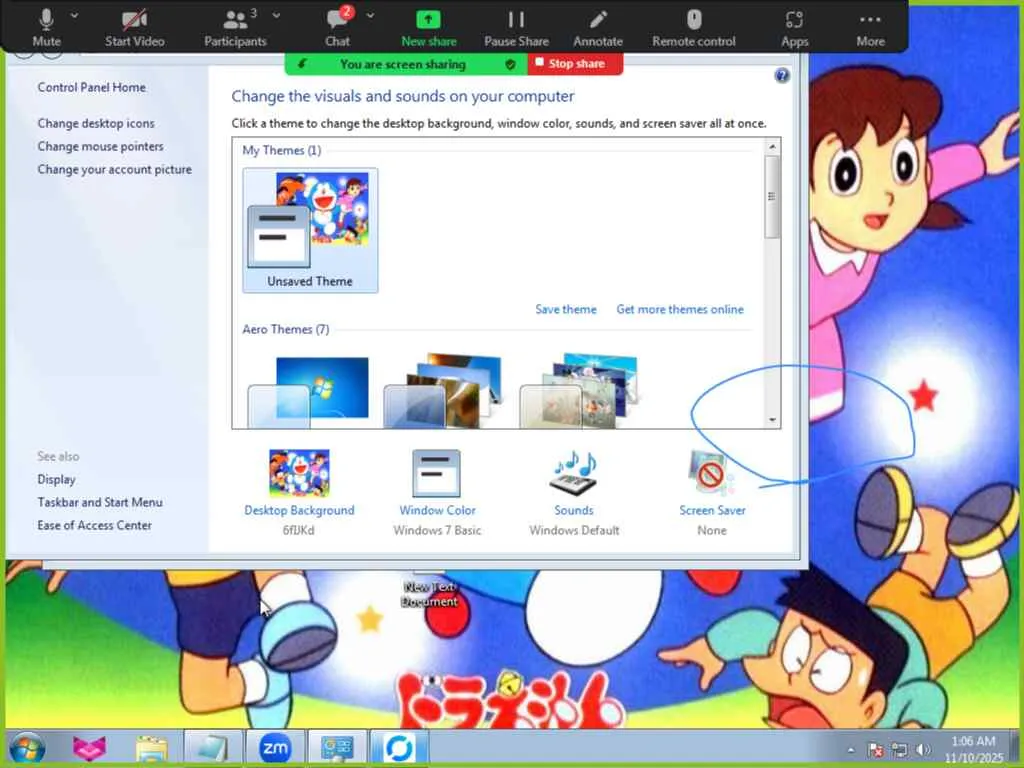Open the Participants panel
The height and width of the screenshot is (768, 1024).
click(235, 27)
